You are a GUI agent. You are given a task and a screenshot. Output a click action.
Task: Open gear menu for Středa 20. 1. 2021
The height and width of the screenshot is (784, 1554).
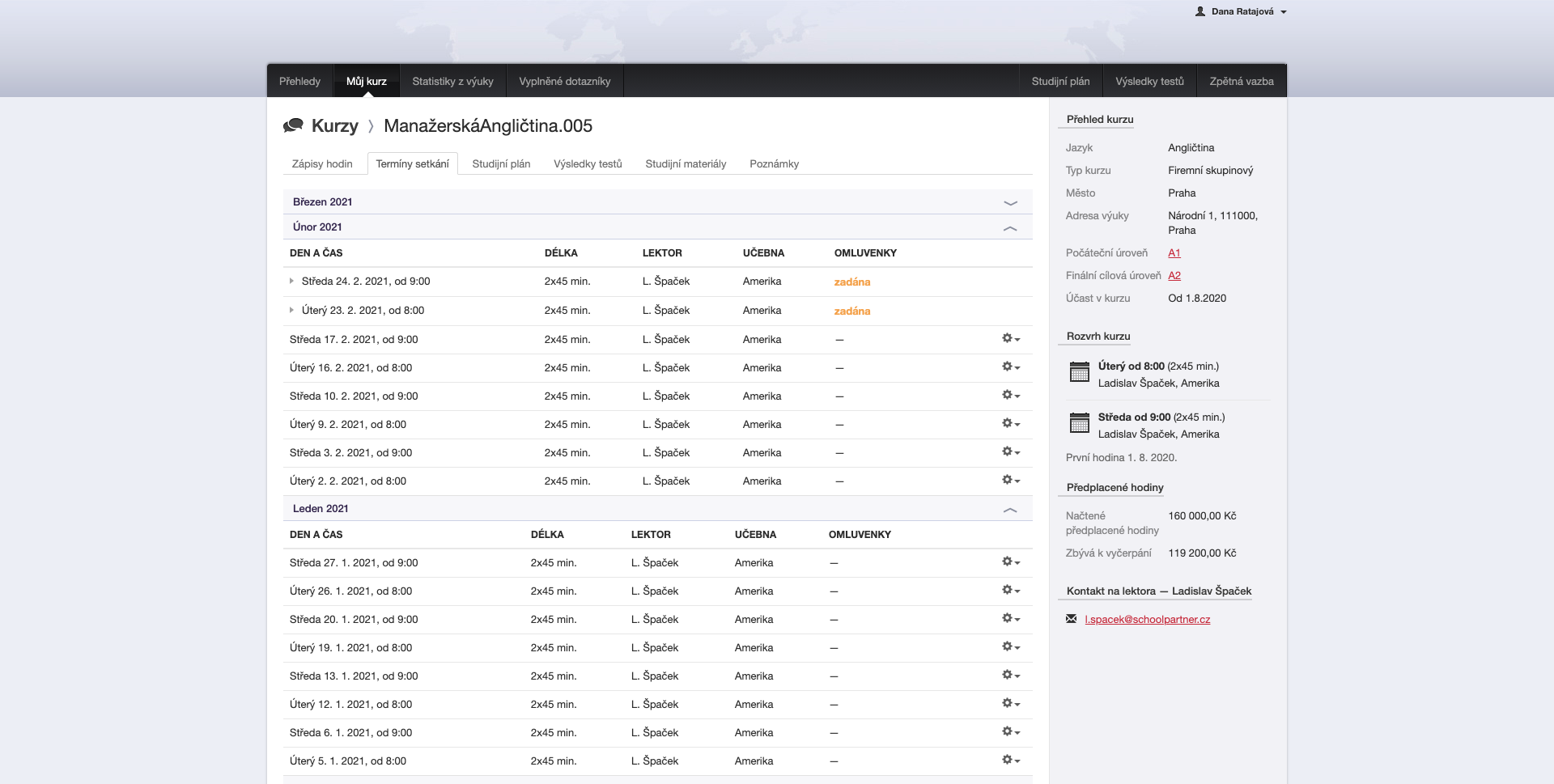point(1011,619)
